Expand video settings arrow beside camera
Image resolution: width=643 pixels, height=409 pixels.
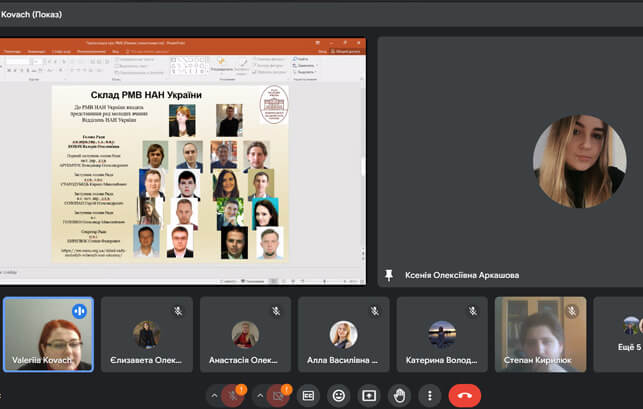click(x=259, y=396)
